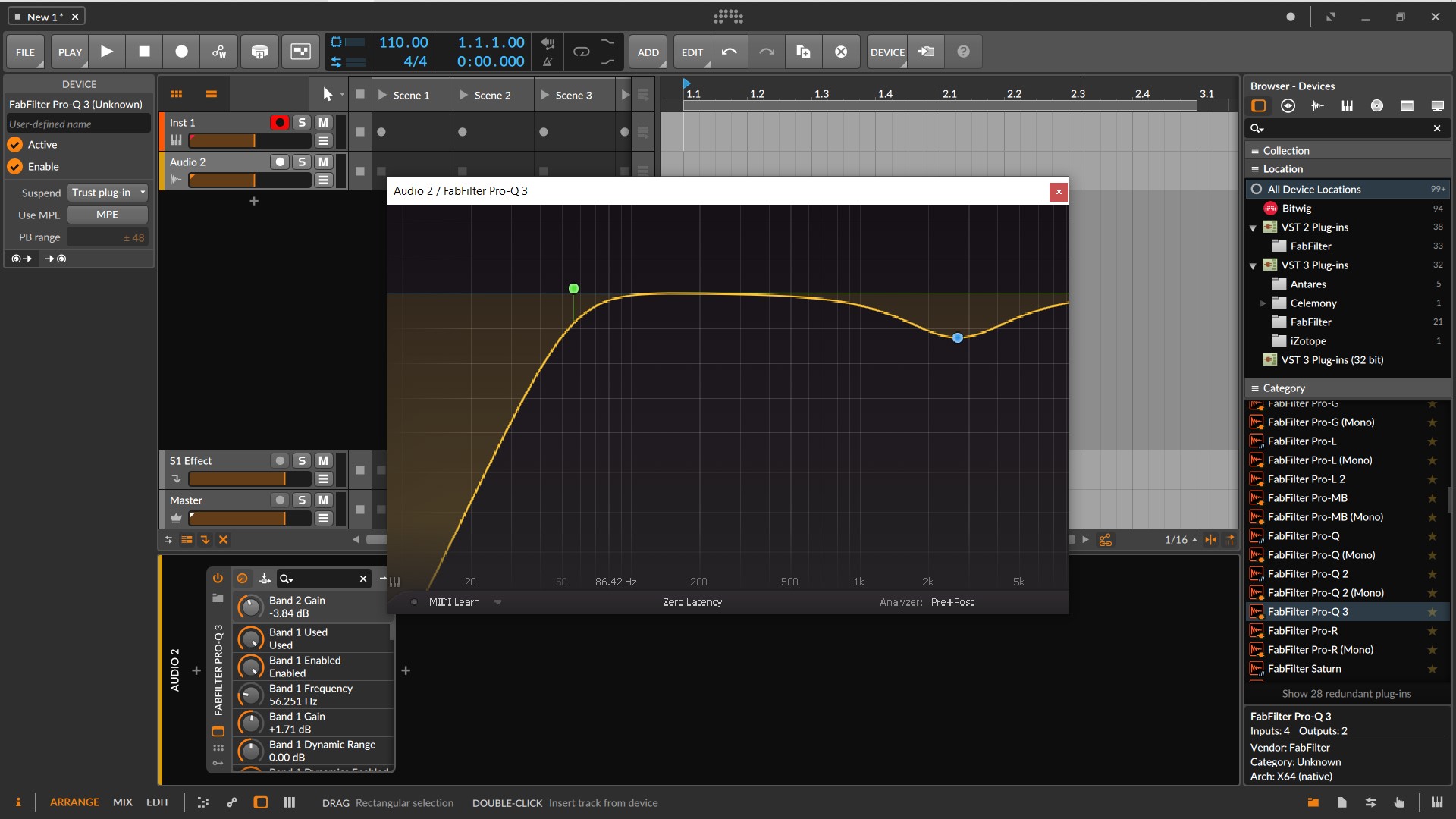The height and width of the screenshot is (819, 1456).
Task: Adjust the Band 1 Frequency knob
Action: [250, 695]
